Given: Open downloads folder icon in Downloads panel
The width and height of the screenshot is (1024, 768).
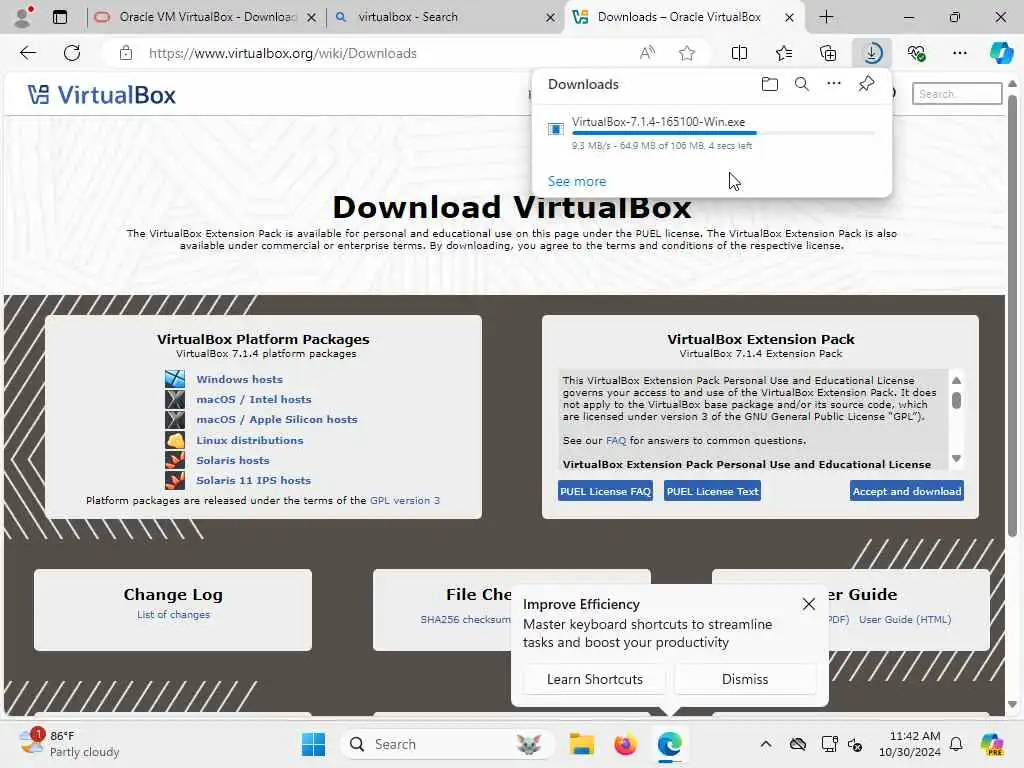Looking at the screenshot, I should pos(770,84).
